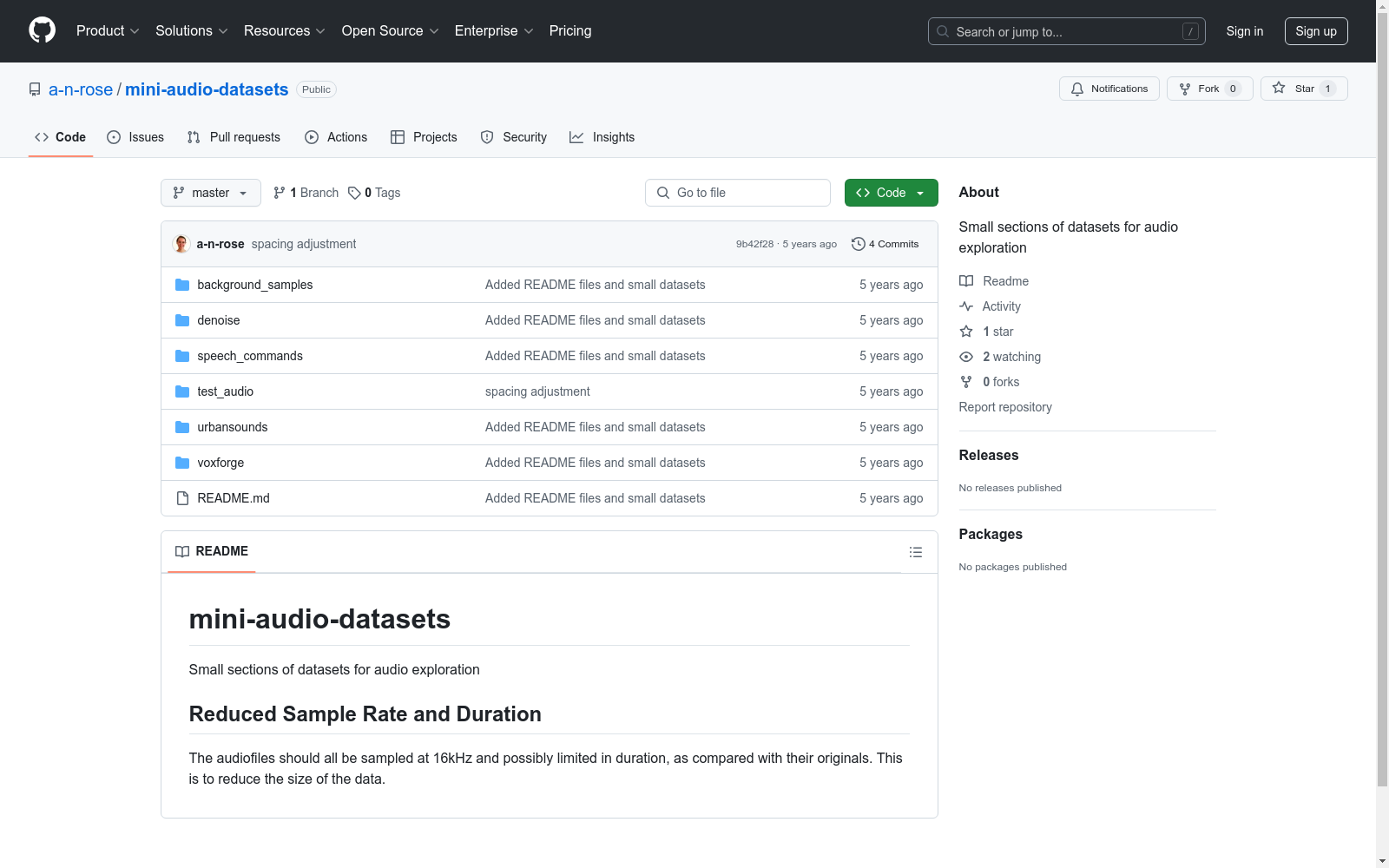
Task: Open the README outline list icon
Action: 915,552
